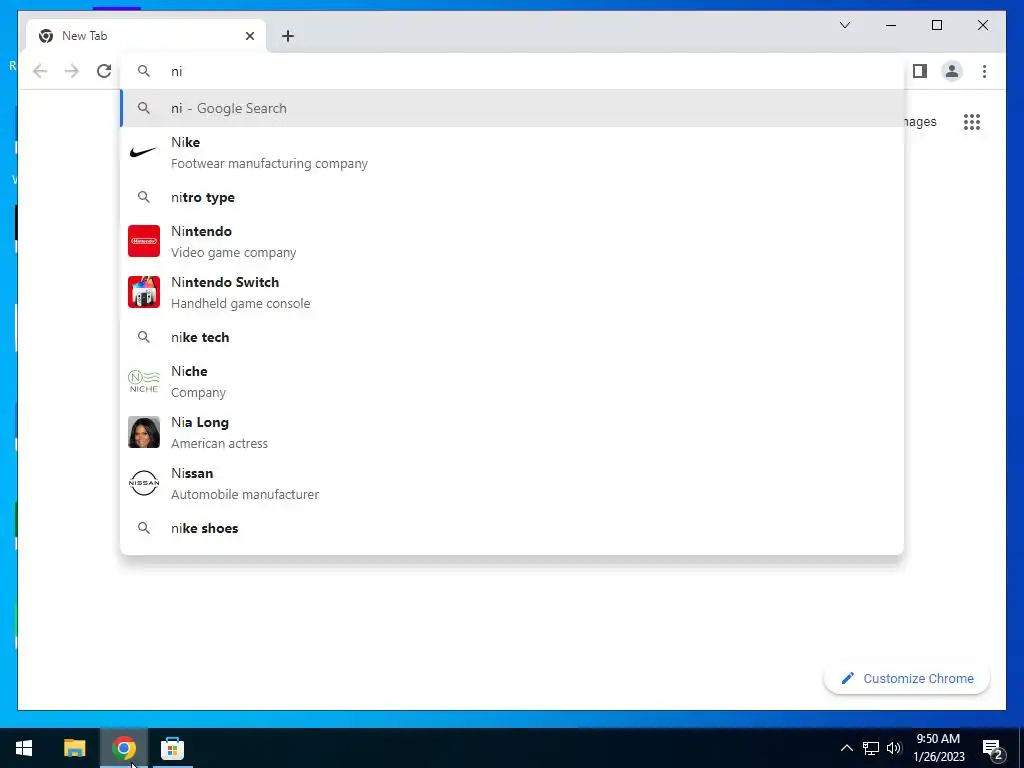
Task: Click the taskbar clock showing 9:50 AM
Action: tap(938, 748)
